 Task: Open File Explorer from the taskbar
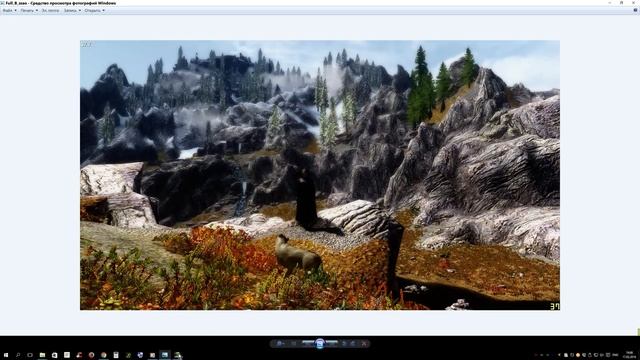coord(42,355)
